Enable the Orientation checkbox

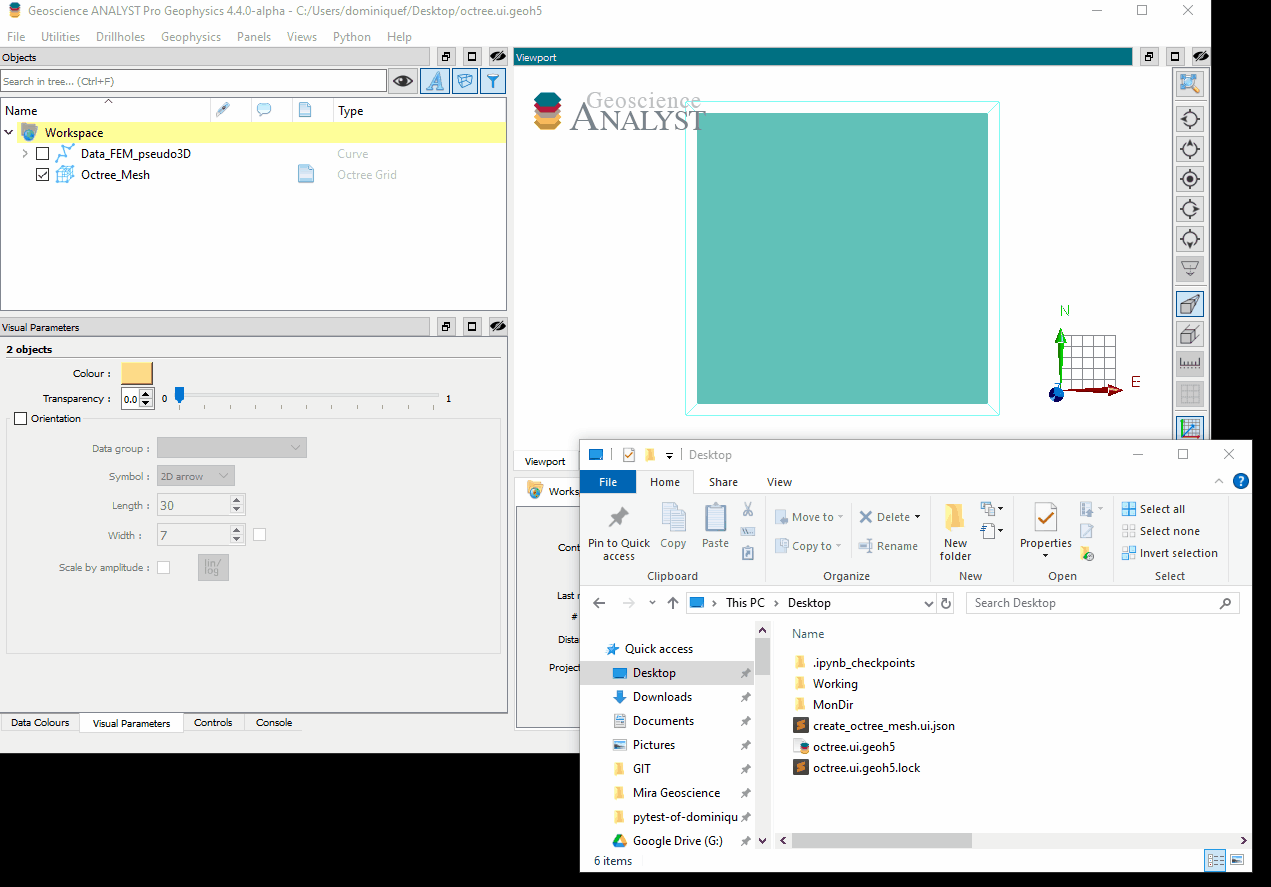(x=21, y=419)
